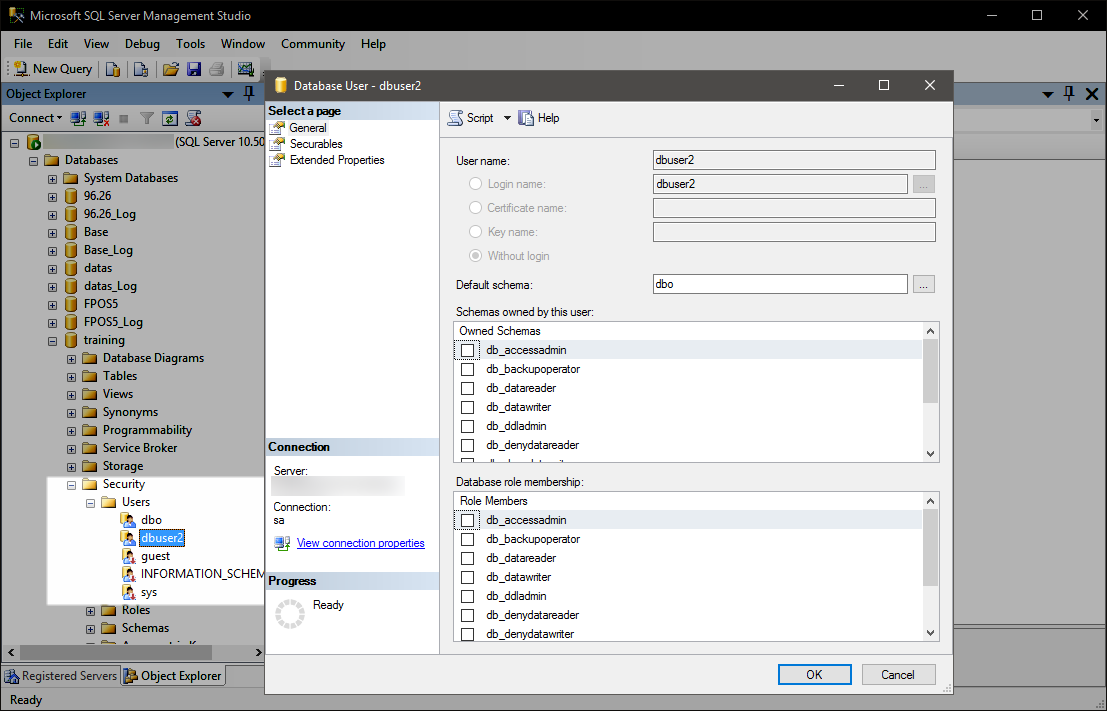Collapse the Security folder
The image size is (1107, 711).
[71, 485]
